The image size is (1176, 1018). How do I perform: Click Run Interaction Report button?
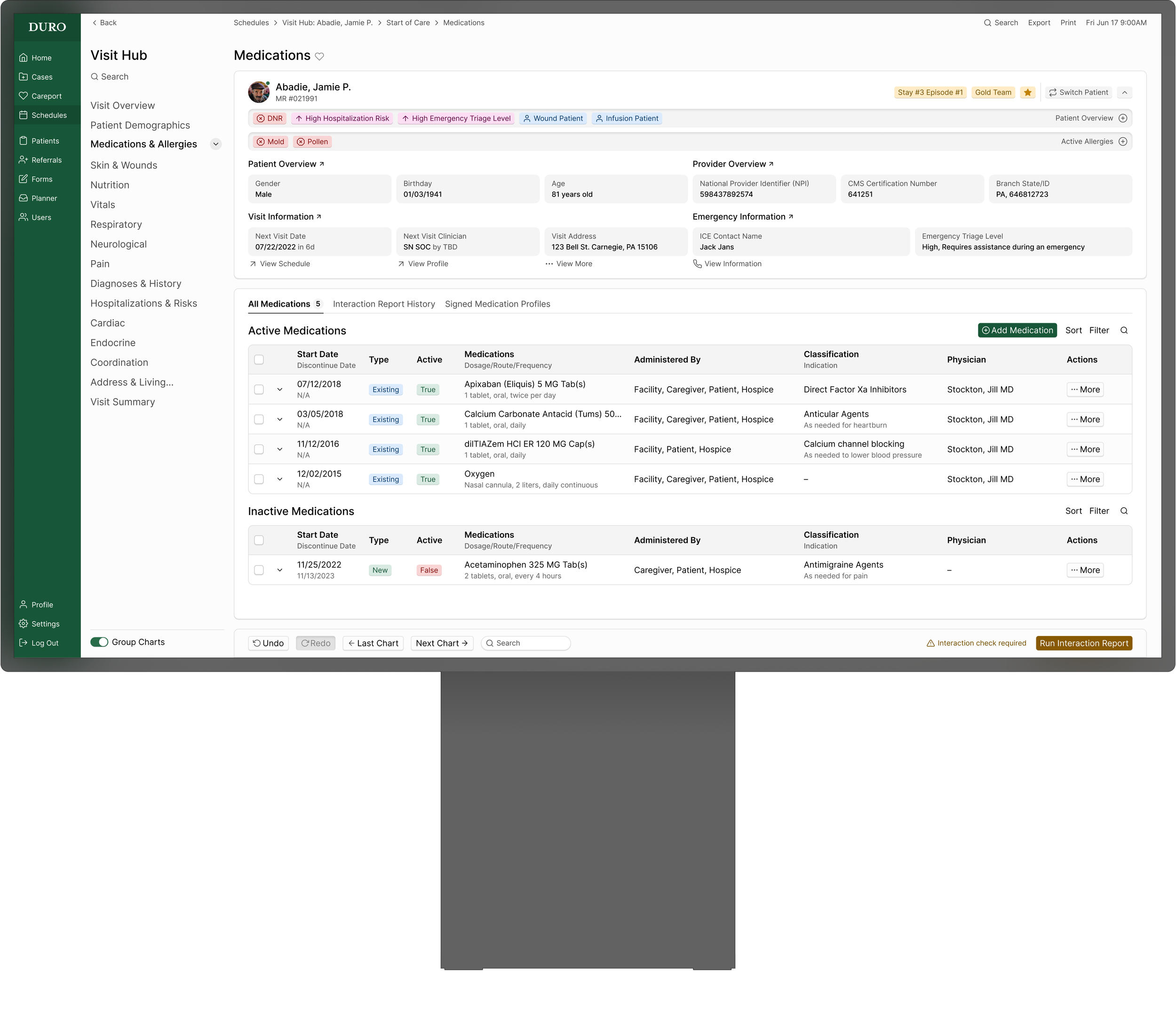pyautogui.click(x=1083, y=643)
